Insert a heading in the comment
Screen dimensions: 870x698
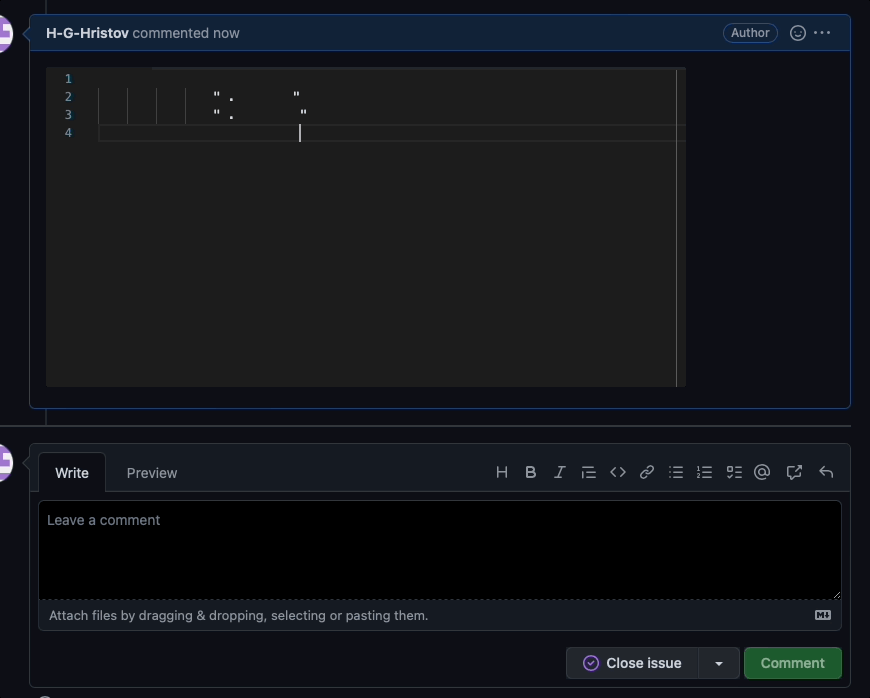tap(501, 472)
